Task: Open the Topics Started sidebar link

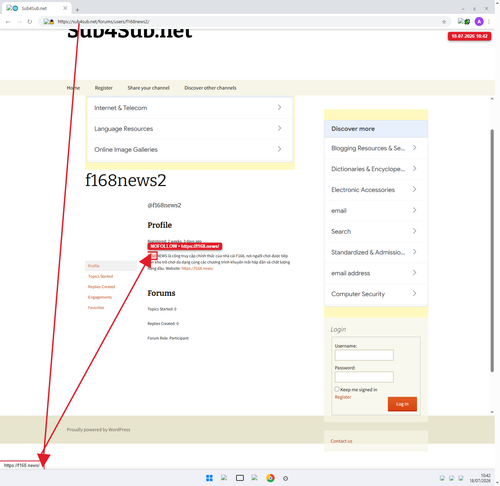Action: [x=100, y=276]
